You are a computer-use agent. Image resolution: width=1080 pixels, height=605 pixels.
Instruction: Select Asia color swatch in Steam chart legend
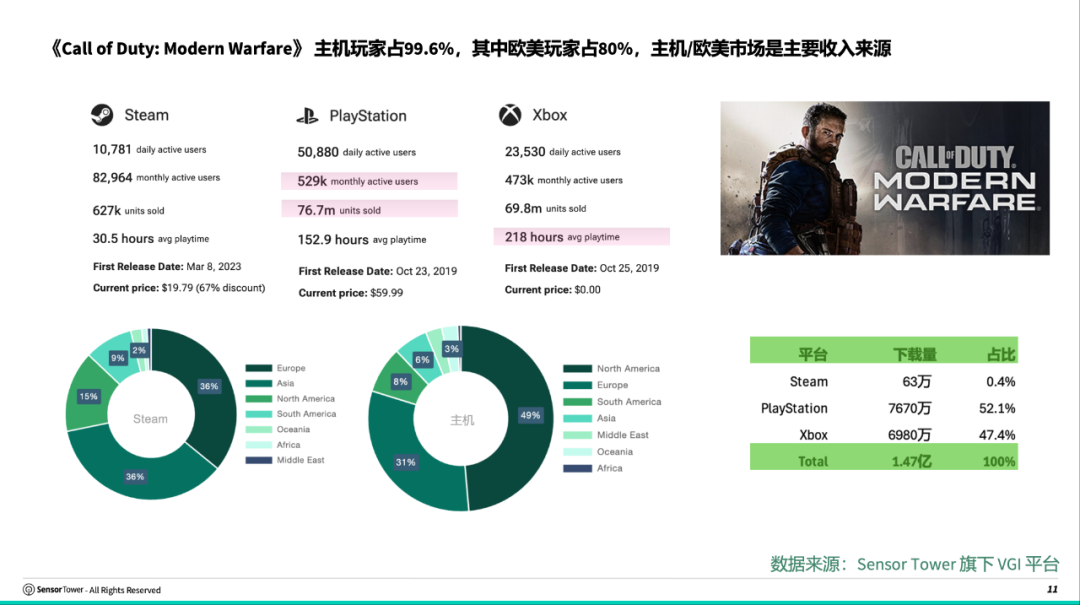[x=258, y=383]
